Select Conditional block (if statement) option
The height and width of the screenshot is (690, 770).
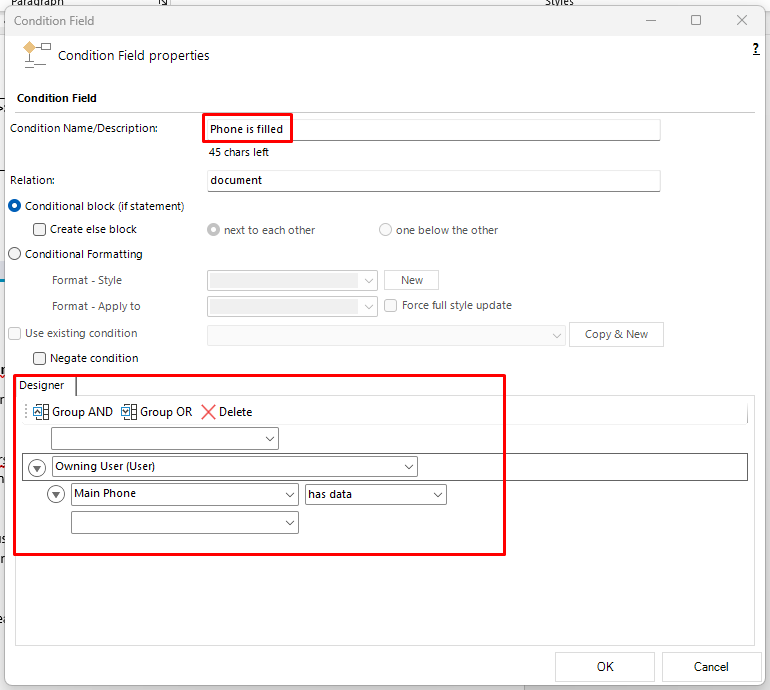tap(15, 206)
